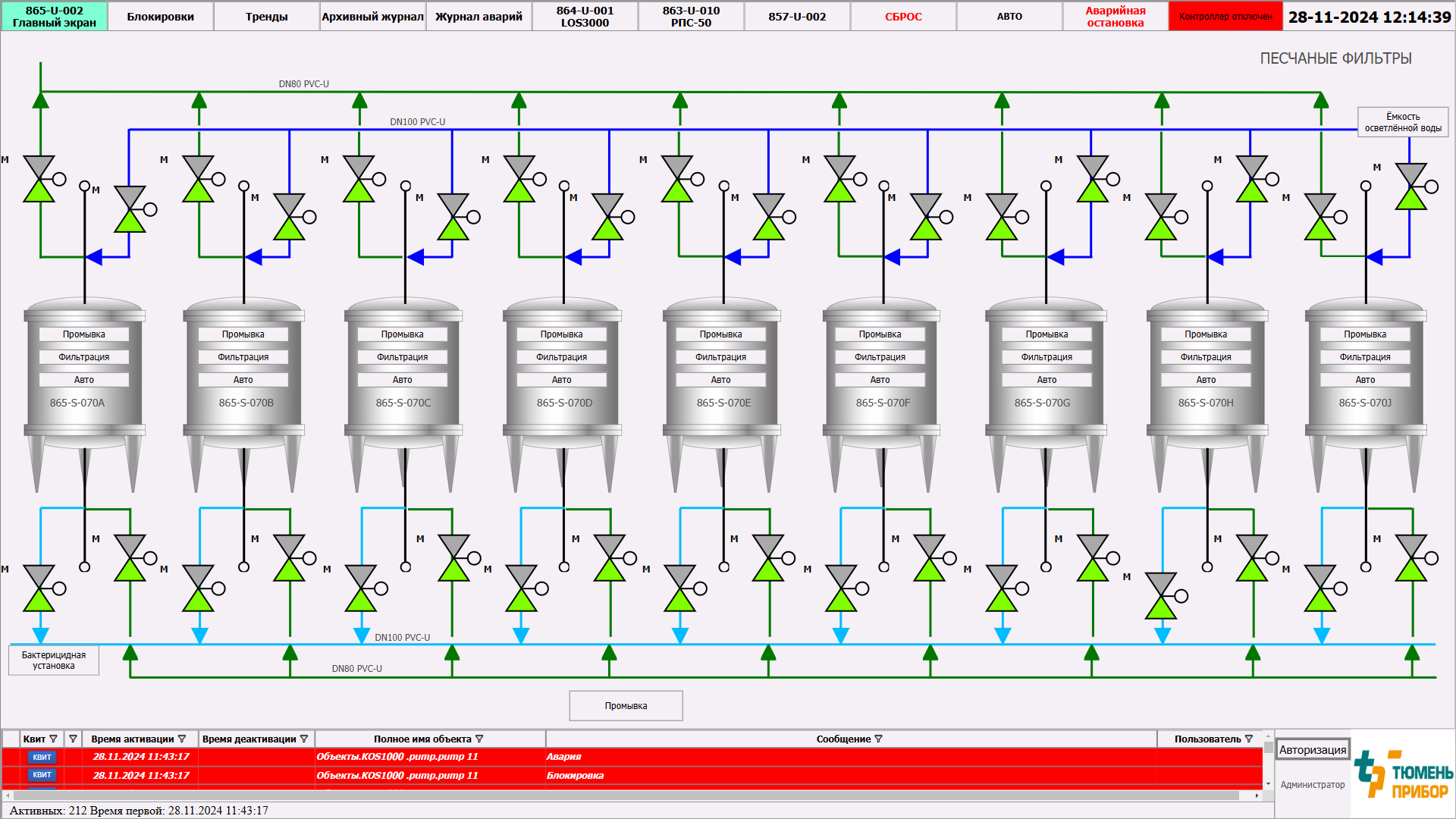Open filter funnel on Время активации column
1456x819 pixels.
182,739
